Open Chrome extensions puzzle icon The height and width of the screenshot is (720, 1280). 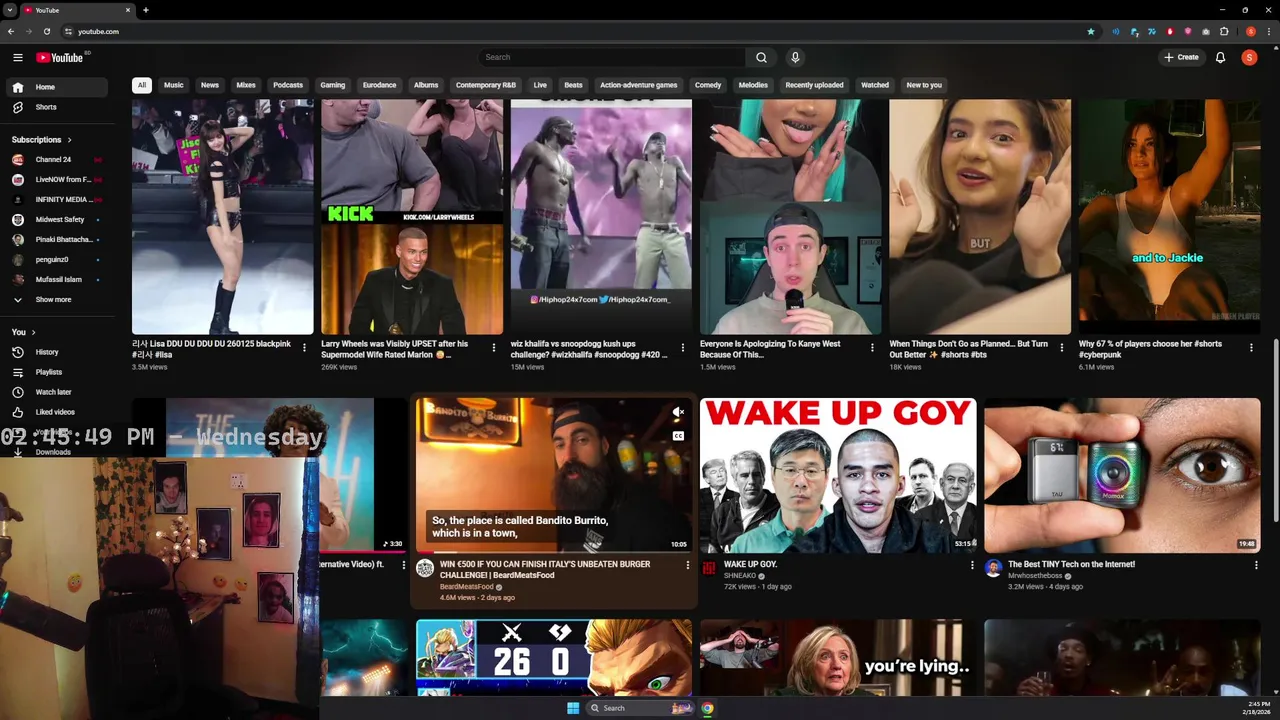click(x=1224, y=31)
